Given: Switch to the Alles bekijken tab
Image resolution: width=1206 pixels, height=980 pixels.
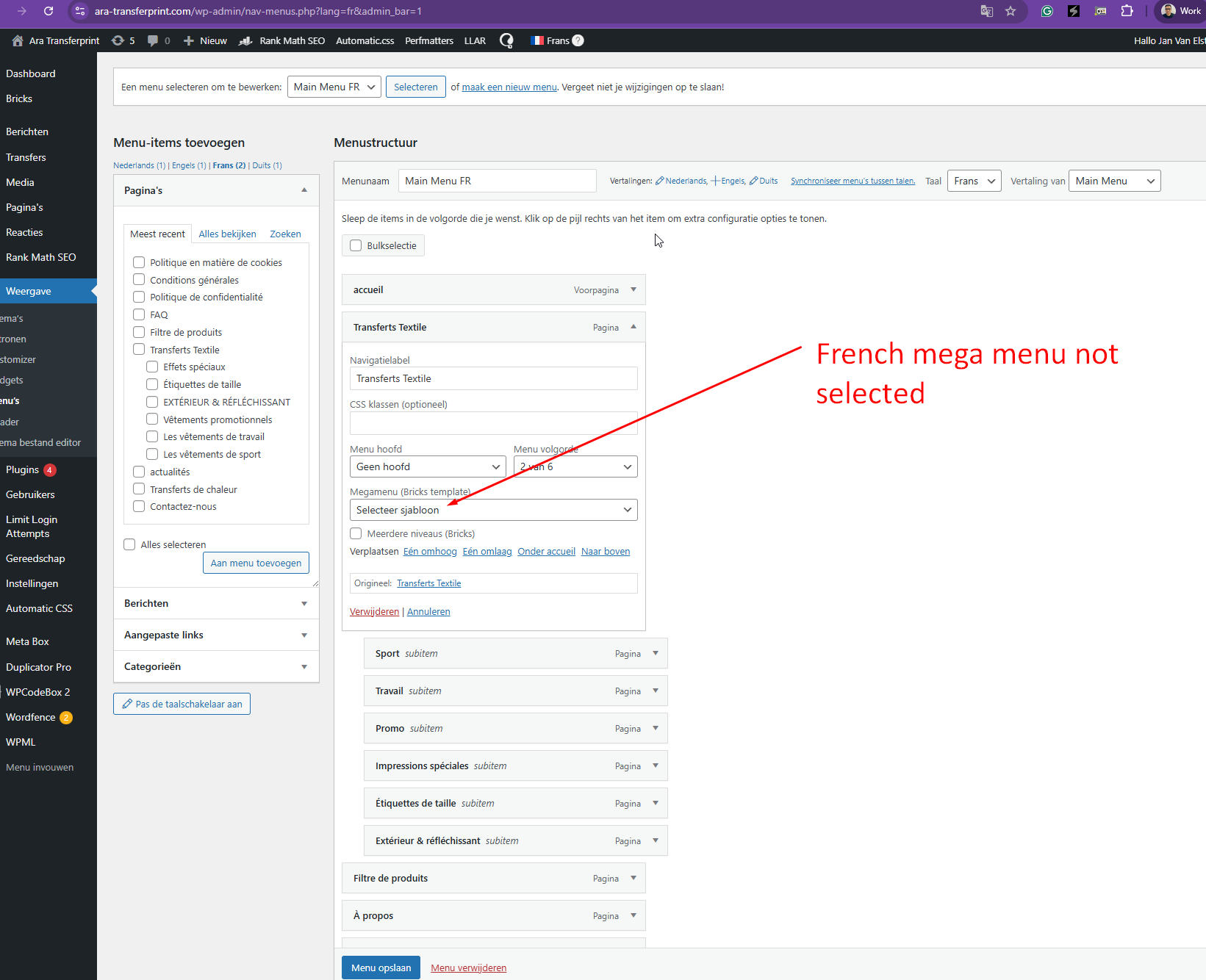Looking at the screenshot, I should (227, 234).
